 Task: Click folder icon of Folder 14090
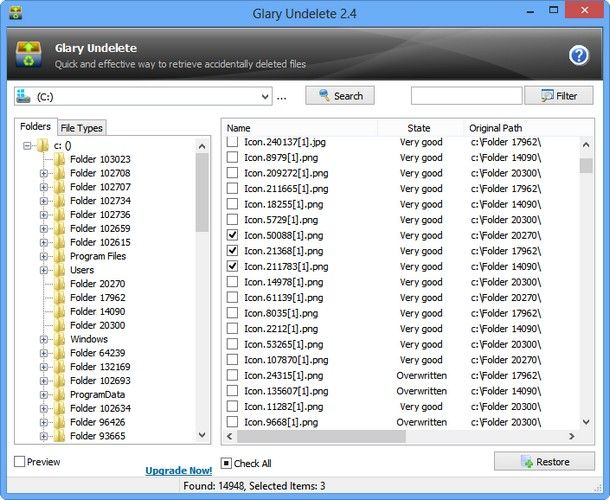tap(60, 311)
